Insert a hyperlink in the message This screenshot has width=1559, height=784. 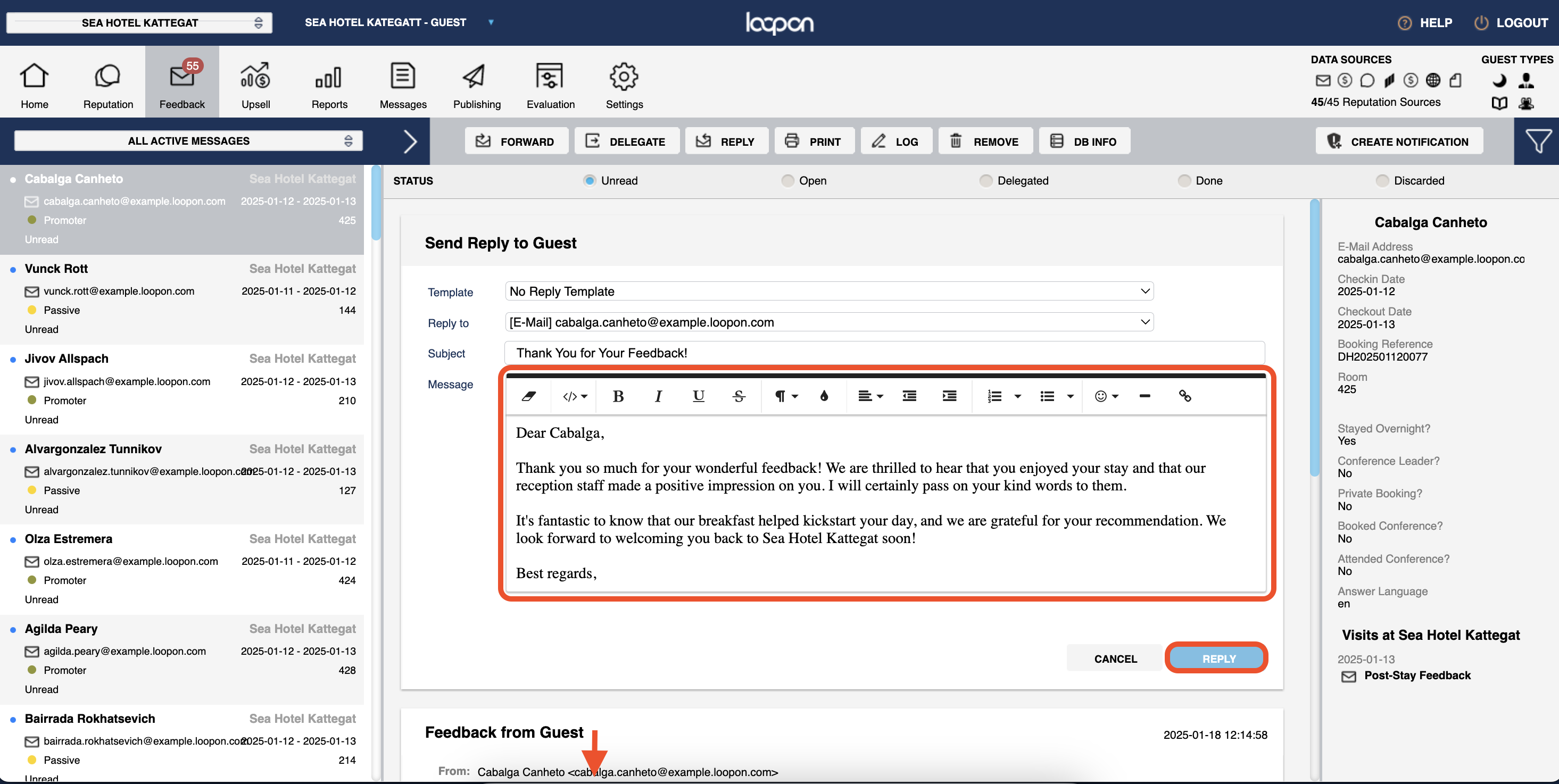click(x=1185, y=396)
